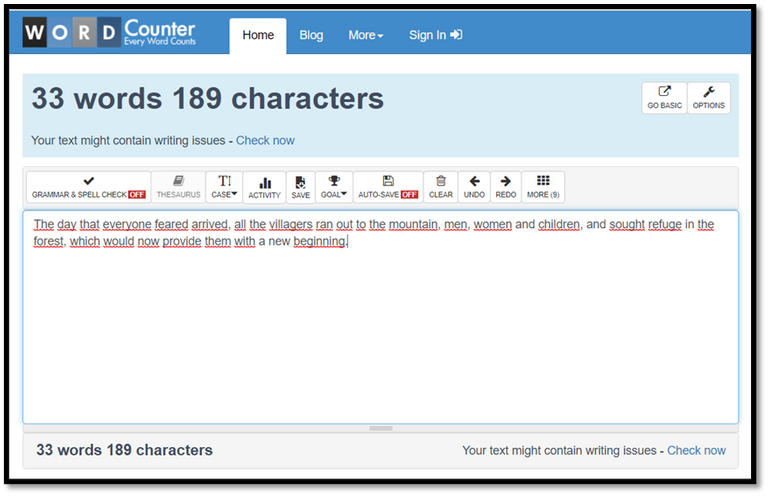This screenshot has height=496, width=768.
Task: Click the word 'refuge' in the text
Action: pos(665,224)
